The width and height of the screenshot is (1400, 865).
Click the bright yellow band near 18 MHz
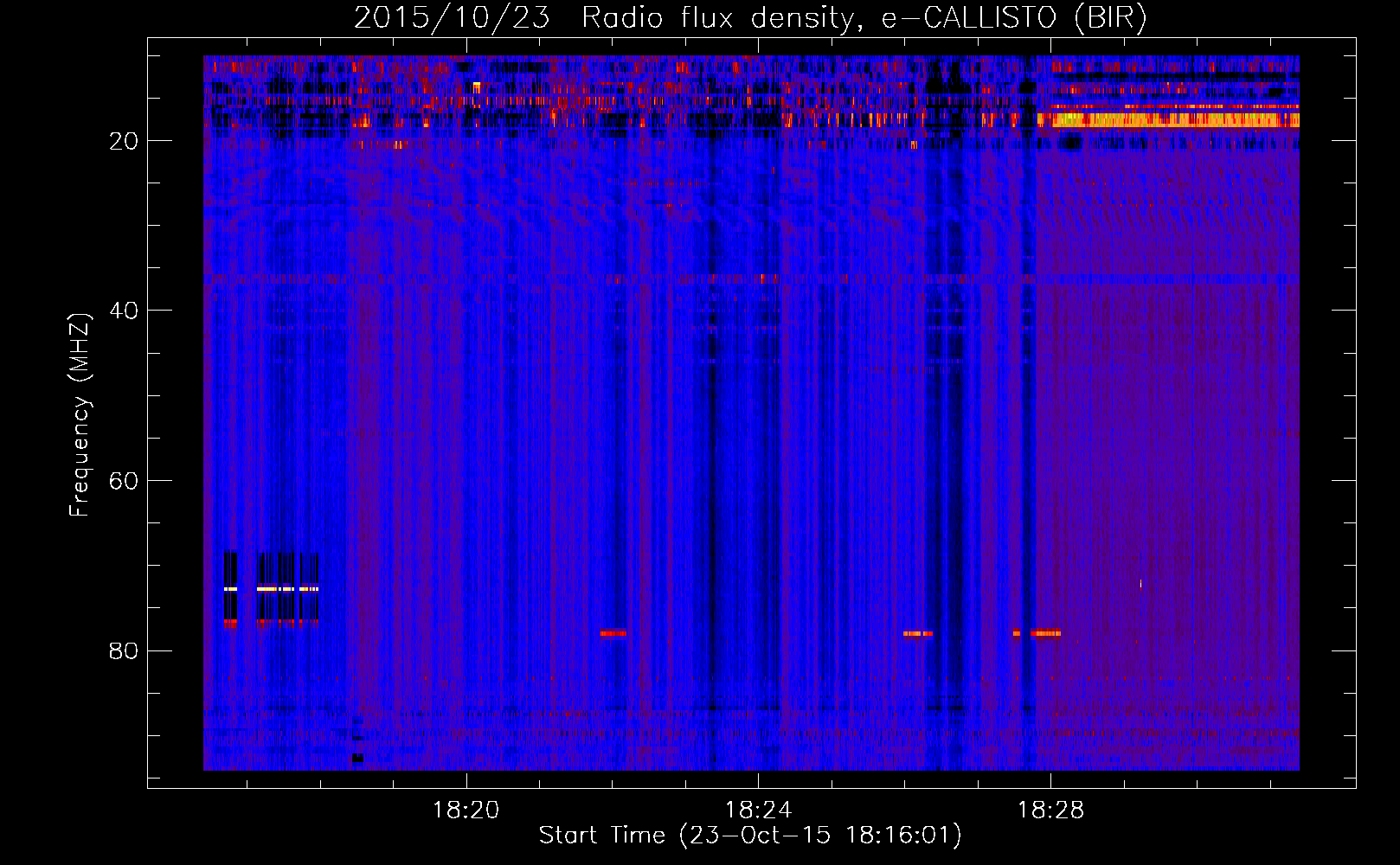[1169, 119]
